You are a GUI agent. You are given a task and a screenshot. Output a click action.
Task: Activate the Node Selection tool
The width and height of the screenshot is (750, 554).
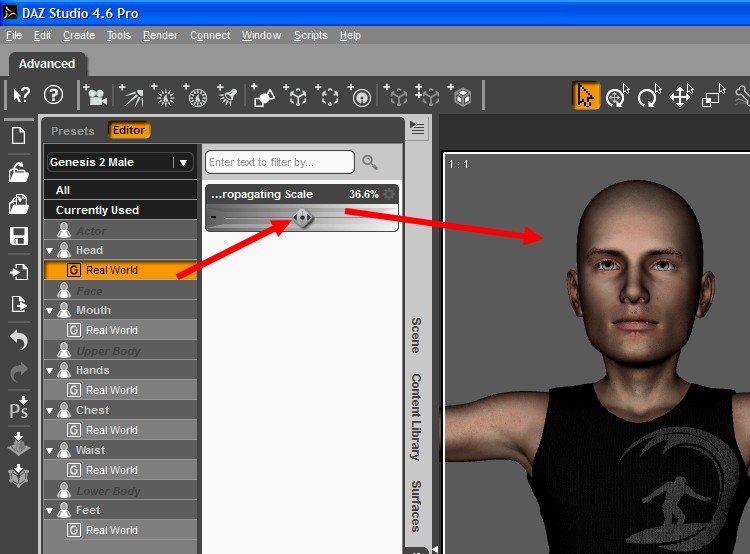pos(585,95)
